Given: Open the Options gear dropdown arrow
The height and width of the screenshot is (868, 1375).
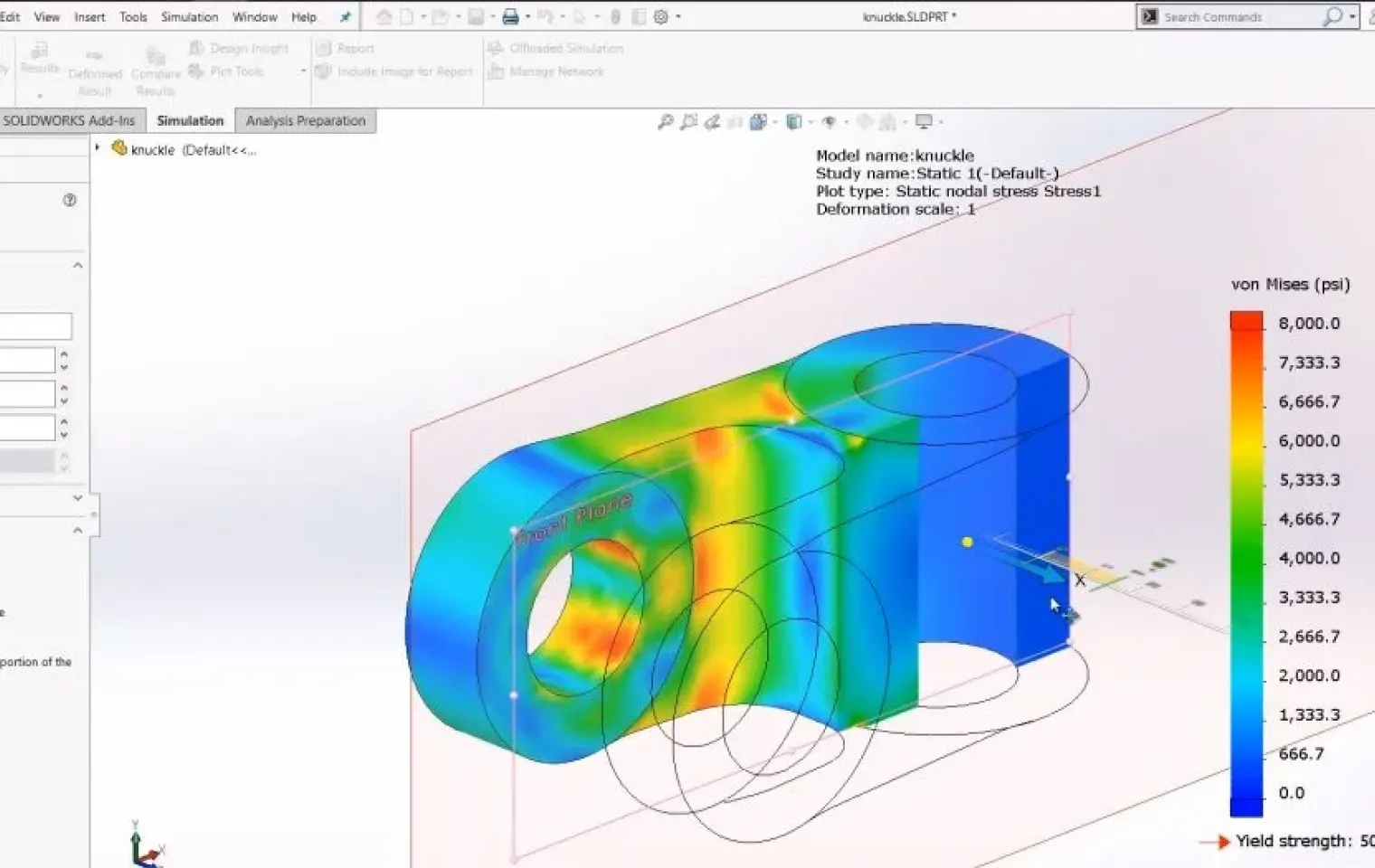Looking at the screenshot, I should (x=678, y=17).
